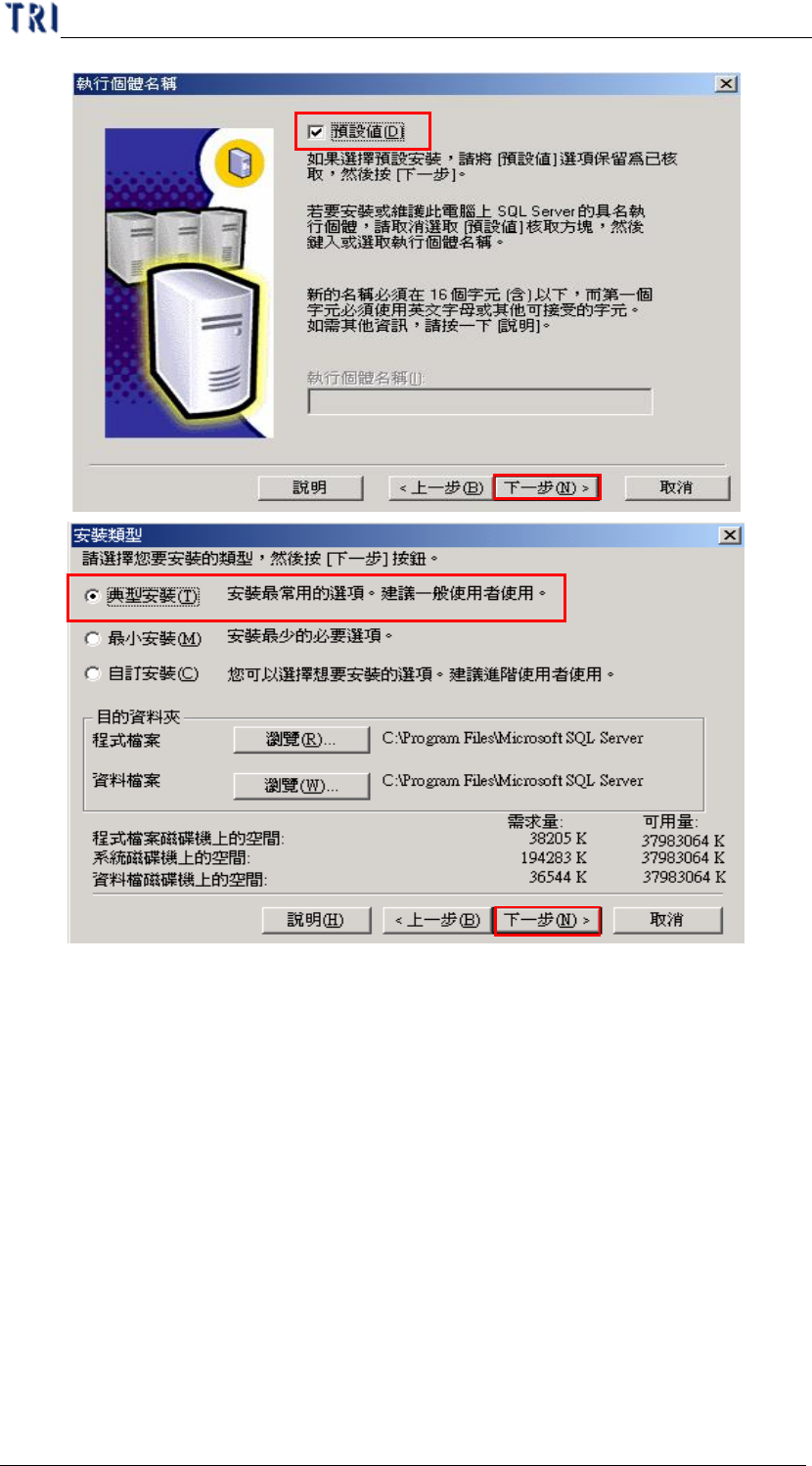Viewport: 812px width, 1466px height.
Task: Close the 執行個體名稱 dialog
Action: pos(726,84)
